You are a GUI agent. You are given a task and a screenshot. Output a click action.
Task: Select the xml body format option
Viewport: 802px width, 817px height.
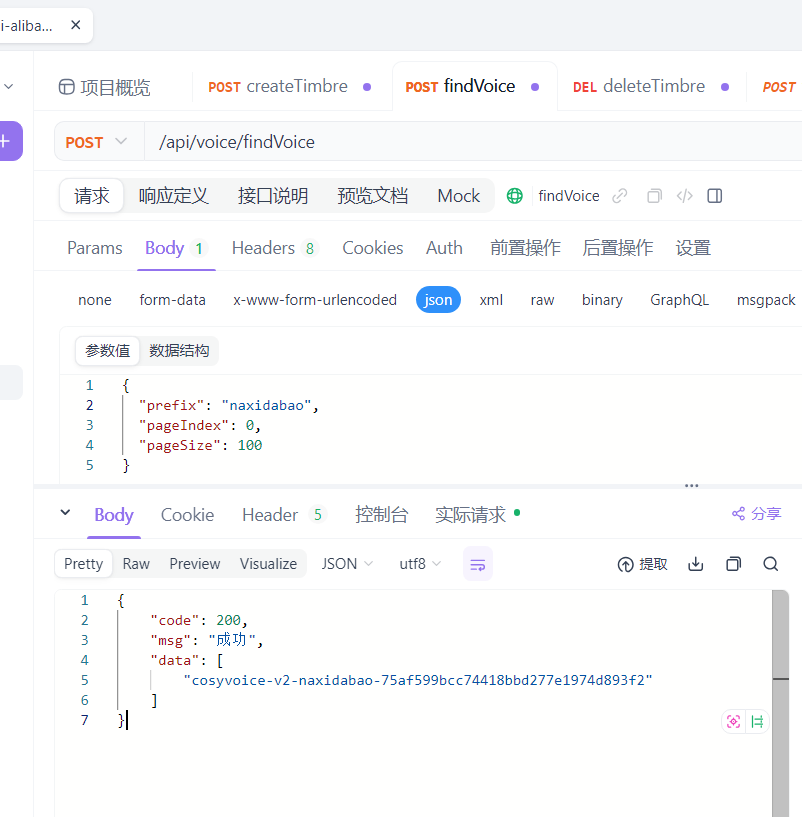(491, 299)
